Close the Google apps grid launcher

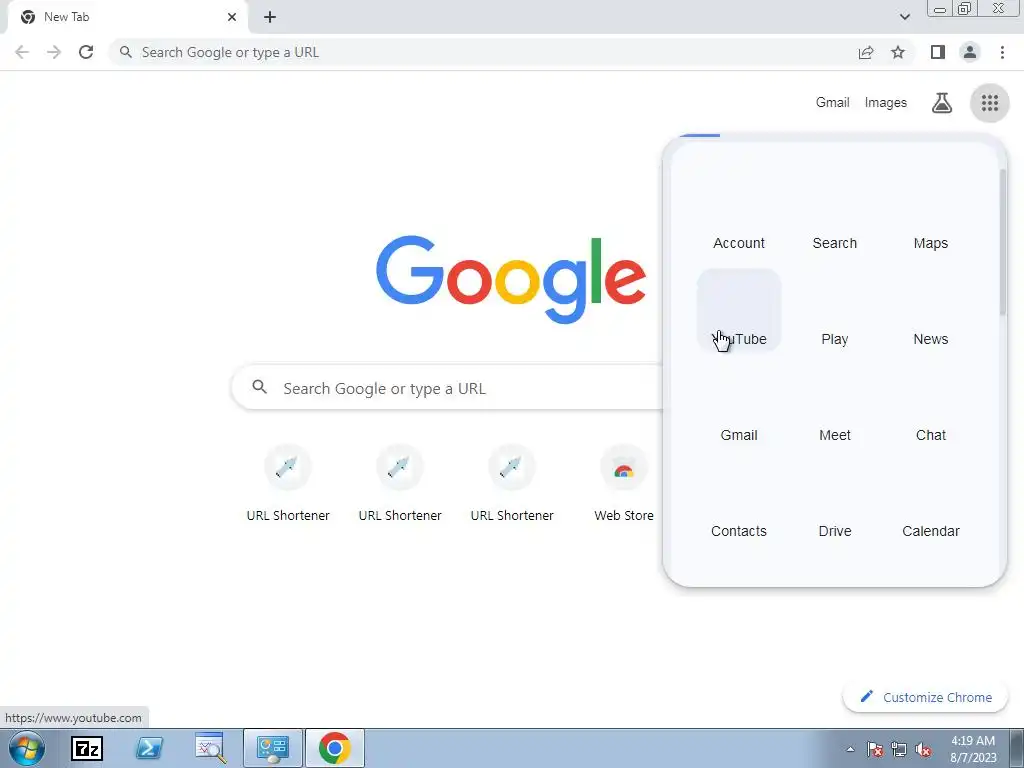tap(990, 103)
